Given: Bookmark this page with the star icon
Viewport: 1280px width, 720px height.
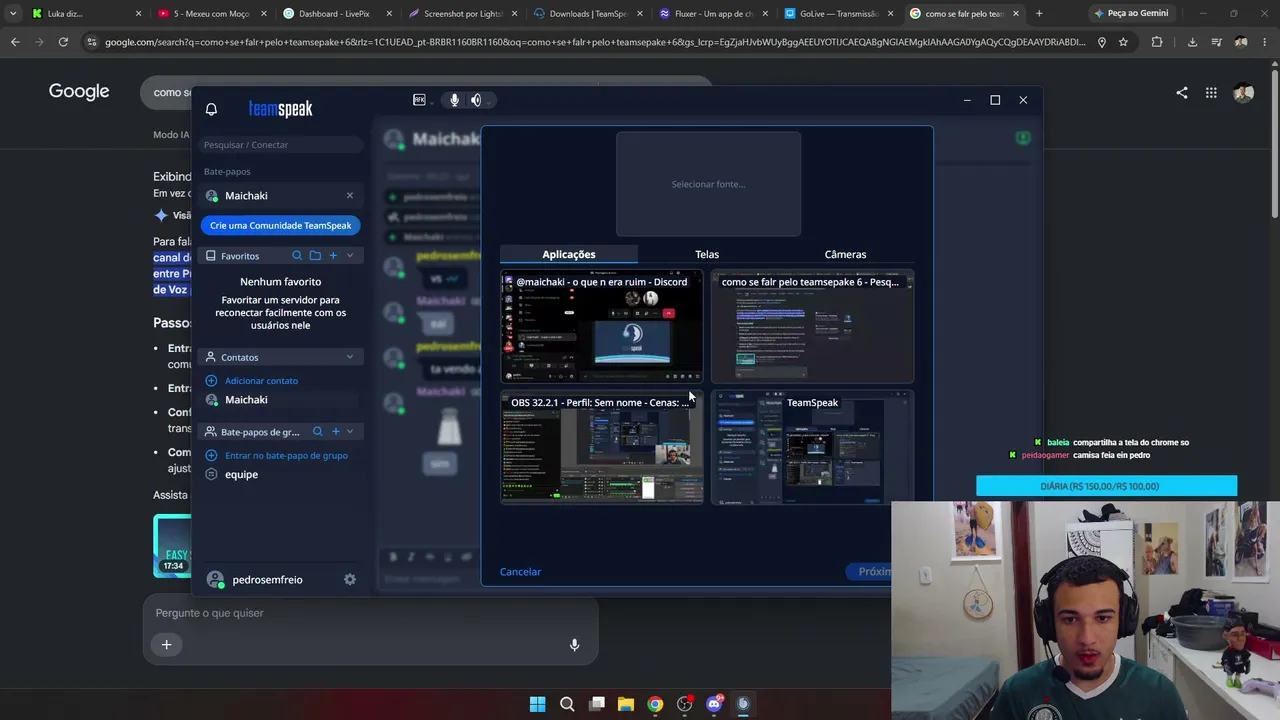Looking at the screenshot, I should pyautogui.click(x=1123, y=42).
